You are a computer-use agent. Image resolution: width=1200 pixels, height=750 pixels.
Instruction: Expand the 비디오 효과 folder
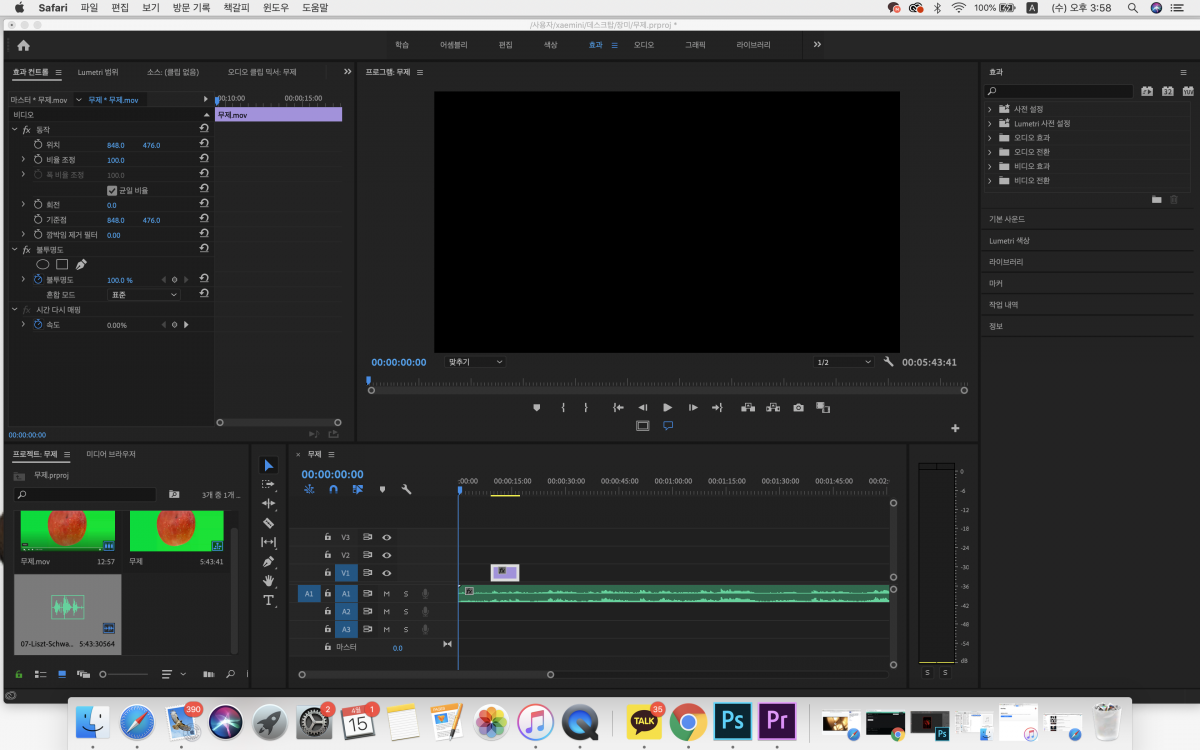[x=990, y=166]
